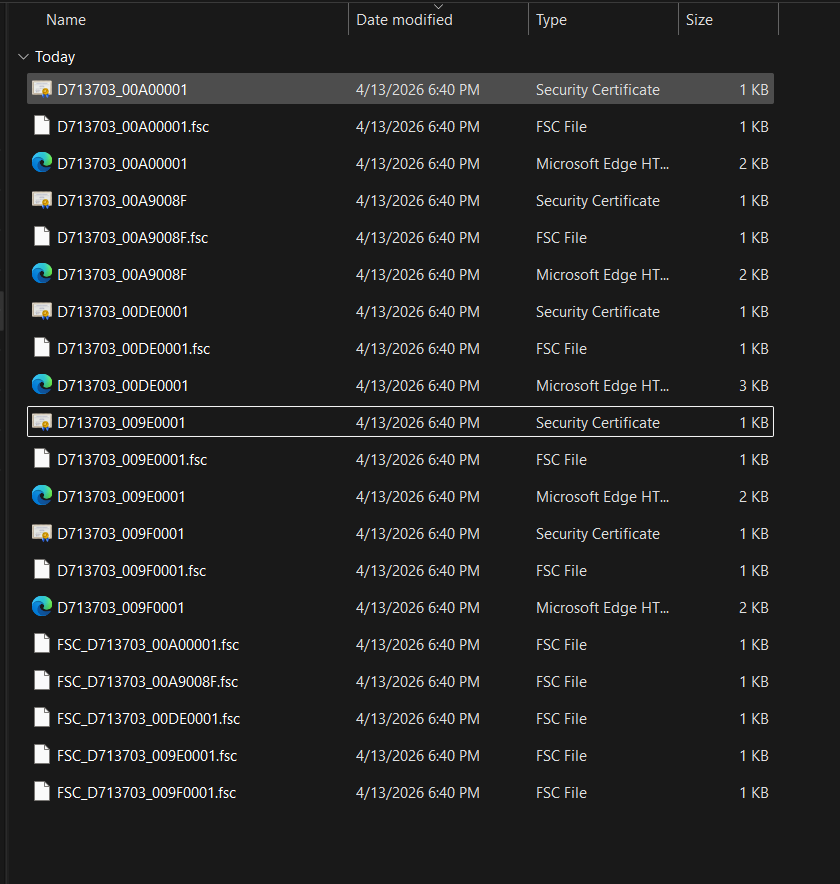The width and height of the screenshot is (840, 884).
Task: Sort files by the Size column
Action: (x=699, y=20)
